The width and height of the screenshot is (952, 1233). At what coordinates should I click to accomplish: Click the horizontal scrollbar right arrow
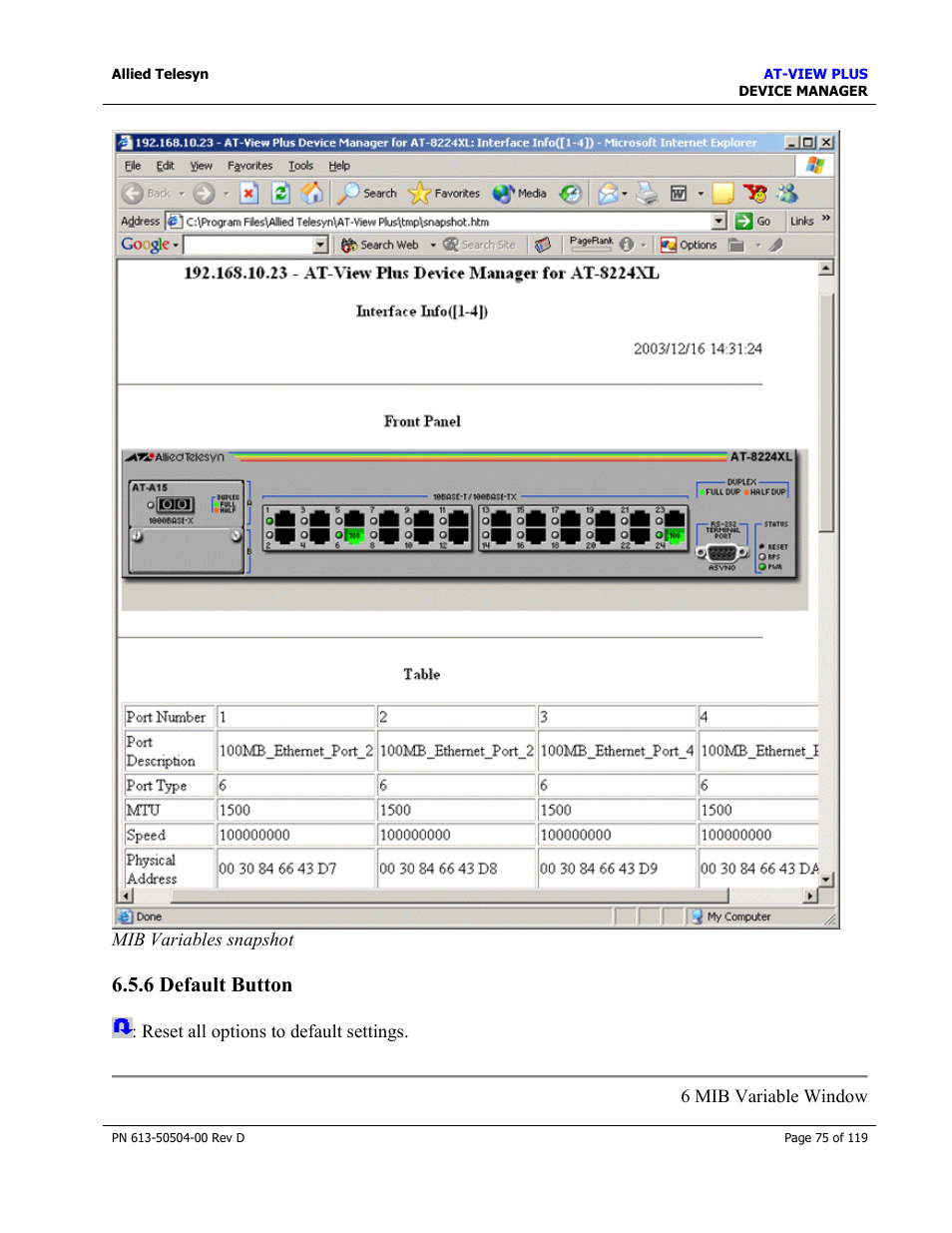[x=810, y=897]
